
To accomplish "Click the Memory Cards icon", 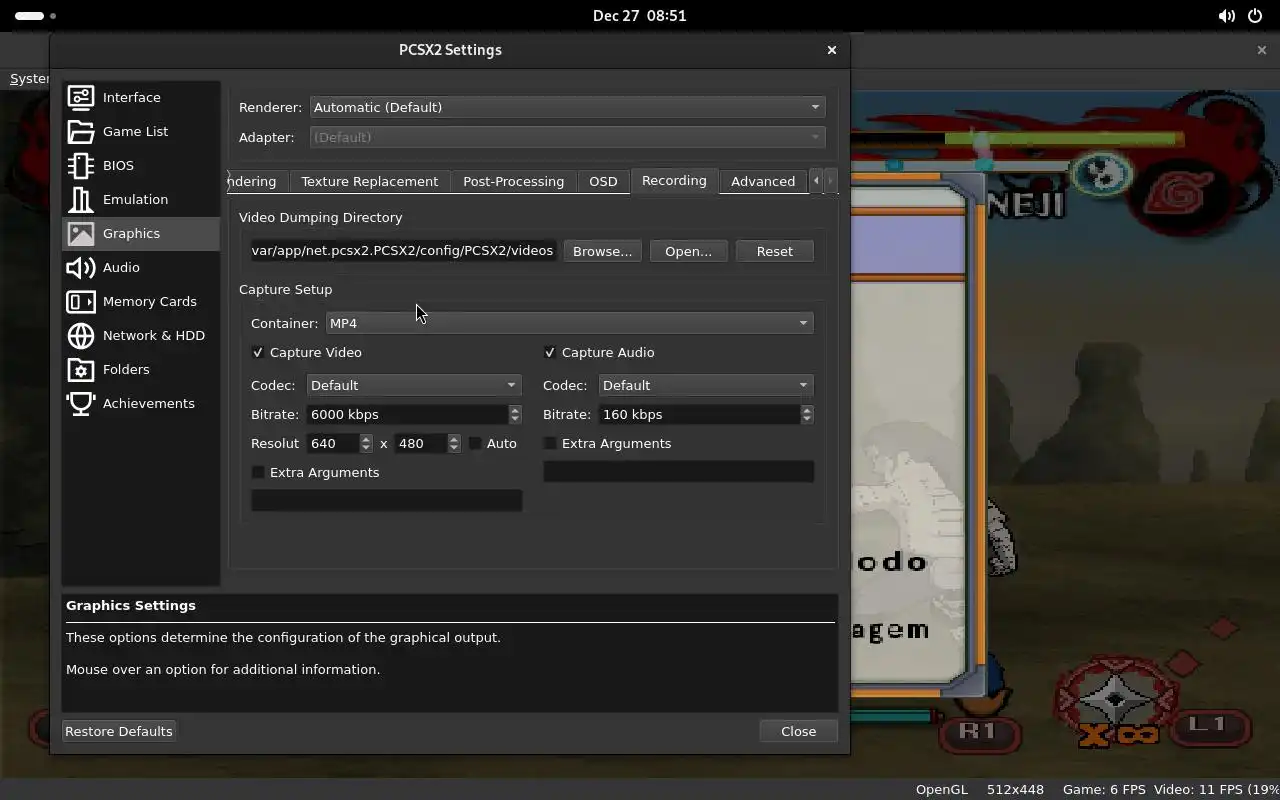I will pos(81,301).
